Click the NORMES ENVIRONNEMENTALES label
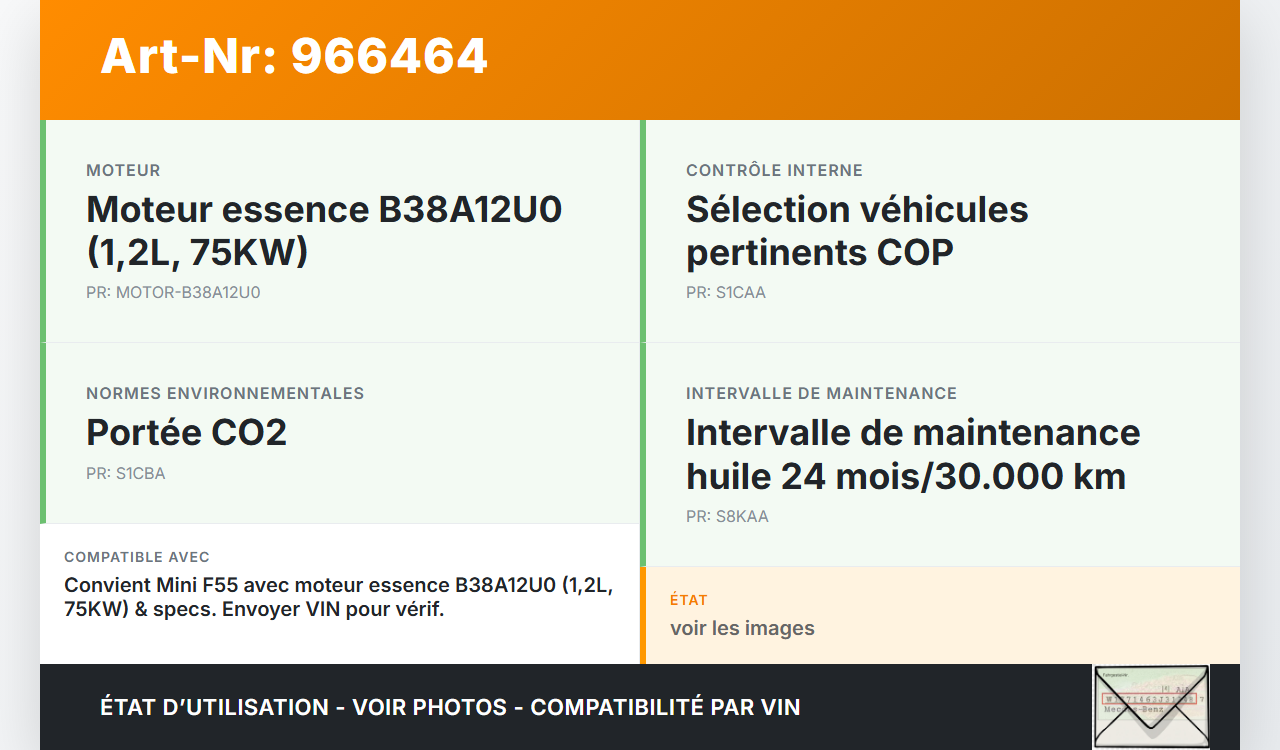 pos(225,394)
